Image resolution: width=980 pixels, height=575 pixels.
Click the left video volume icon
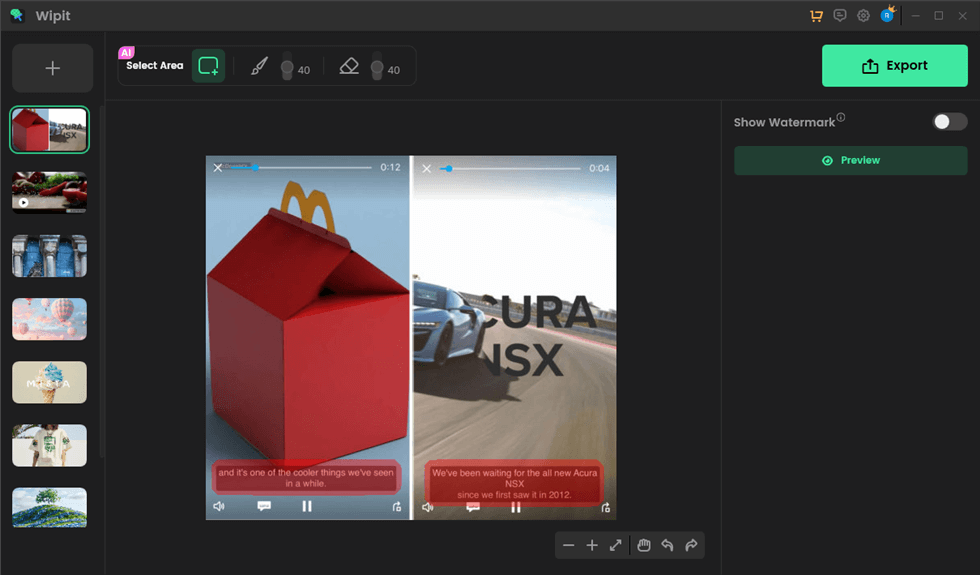(x=219, y=506)
